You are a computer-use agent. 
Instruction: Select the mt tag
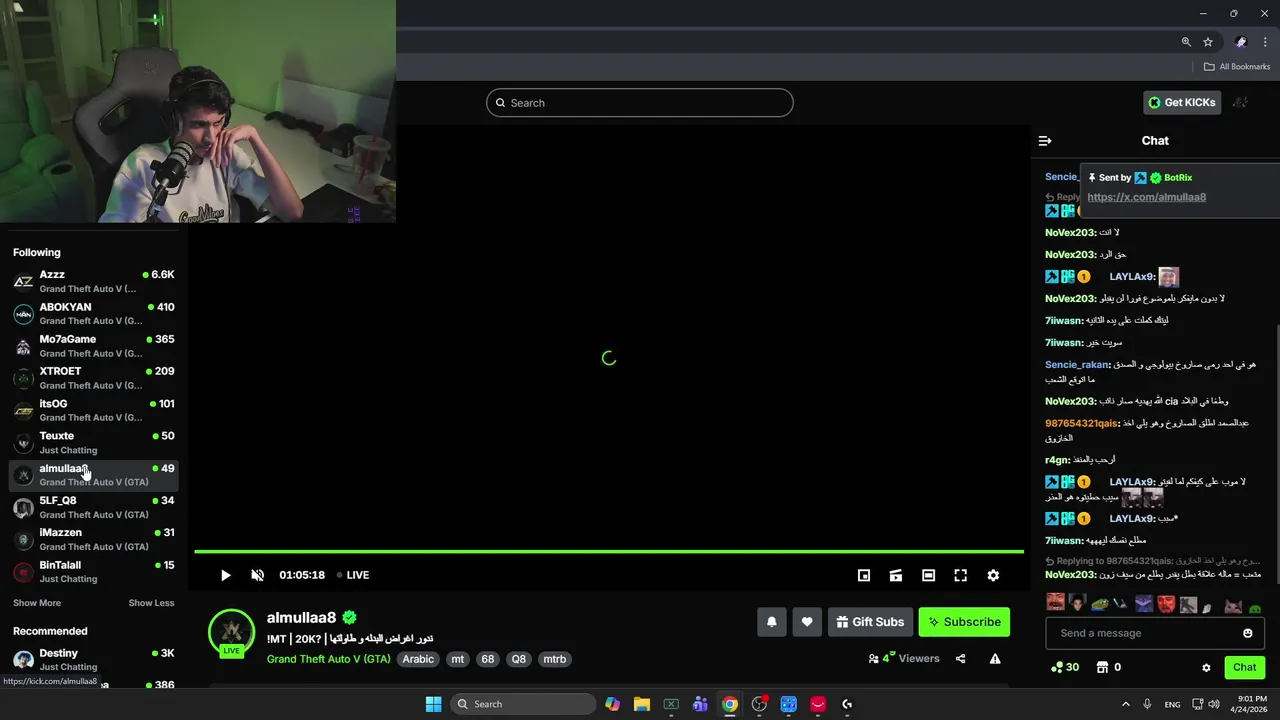coord(458,659)
